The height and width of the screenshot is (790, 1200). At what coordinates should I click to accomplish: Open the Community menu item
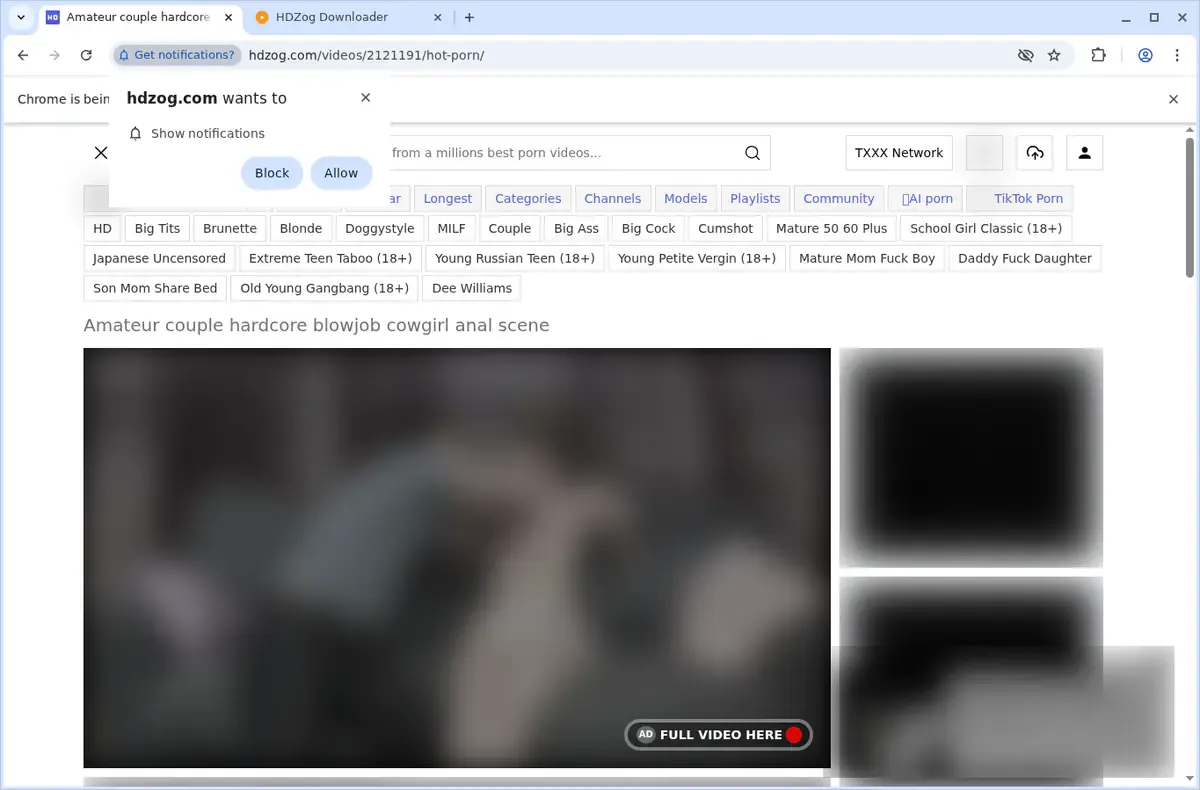pos(839,198)
